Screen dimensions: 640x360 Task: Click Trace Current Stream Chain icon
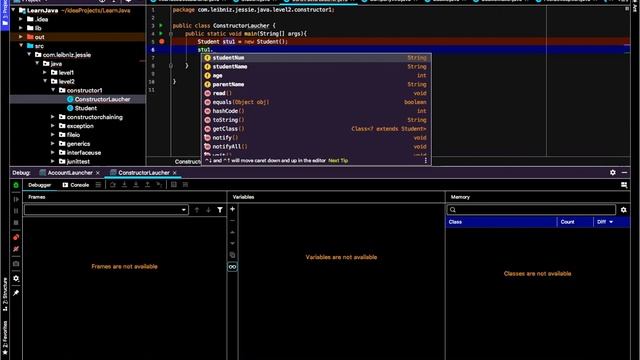coord(185,185)
